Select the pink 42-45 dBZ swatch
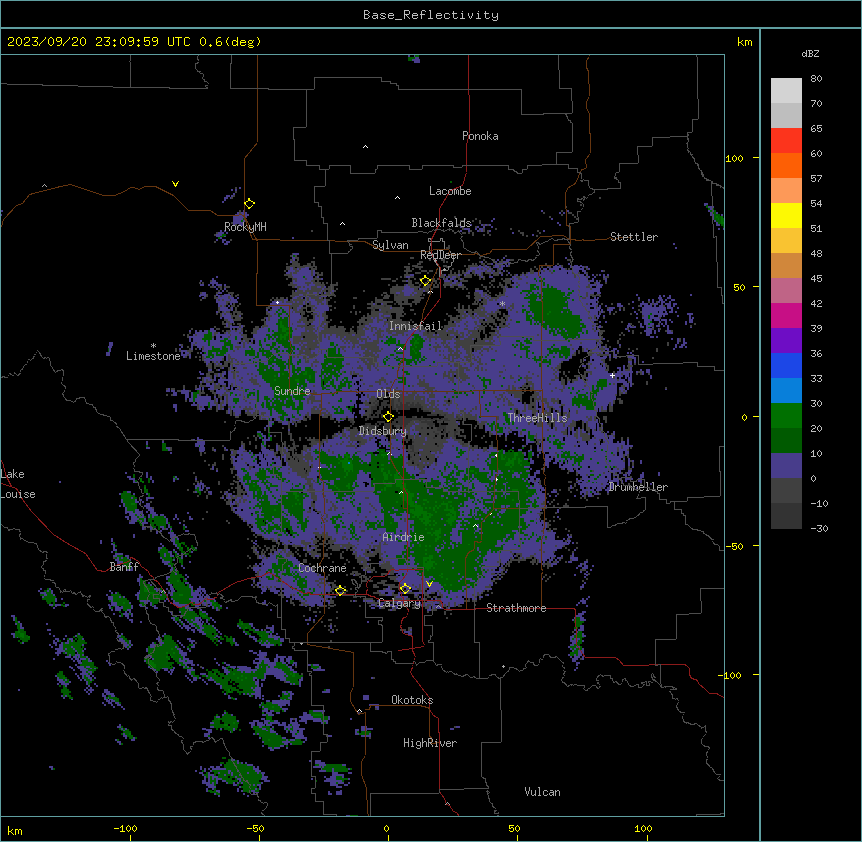The height and width of the screenshot is (842, 862). (786, 291)
